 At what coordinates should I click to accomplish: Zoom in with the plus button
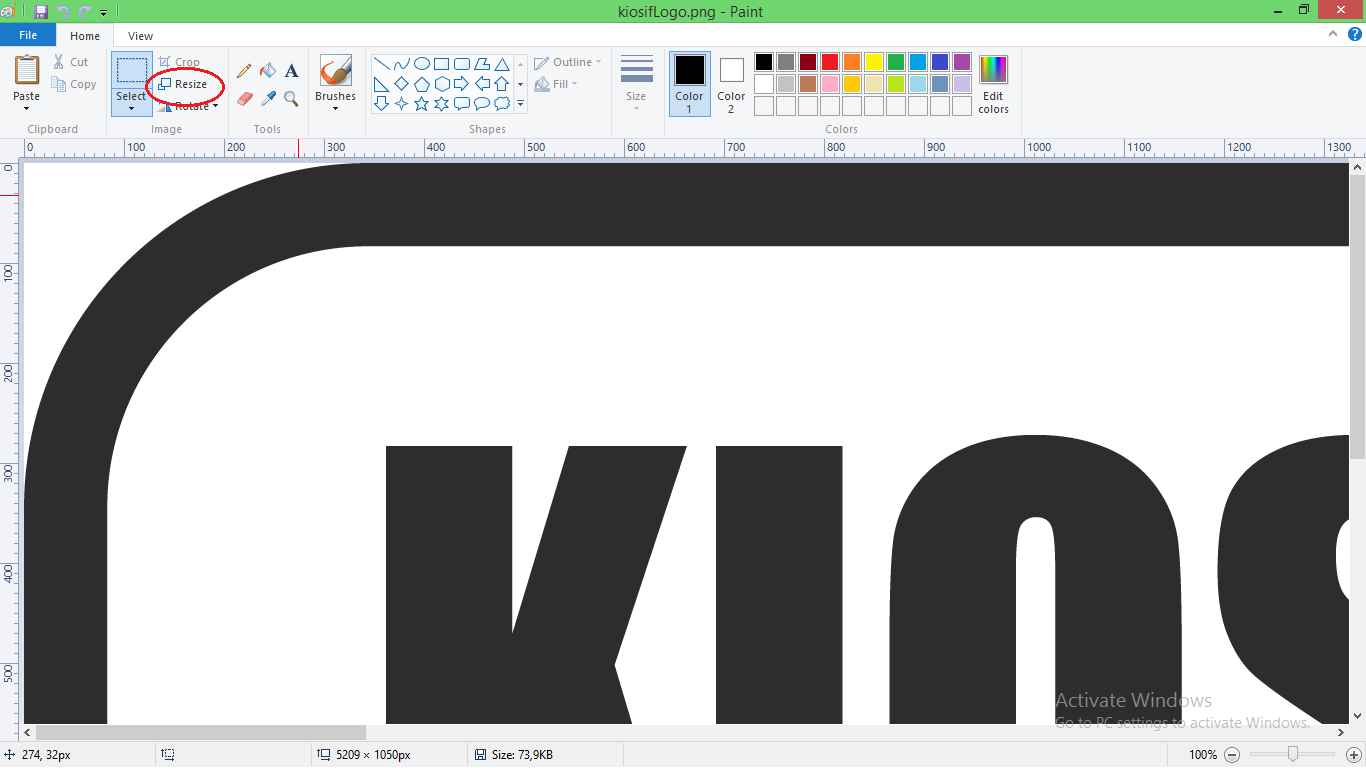pyautogui.click(x=1354, y=755)
